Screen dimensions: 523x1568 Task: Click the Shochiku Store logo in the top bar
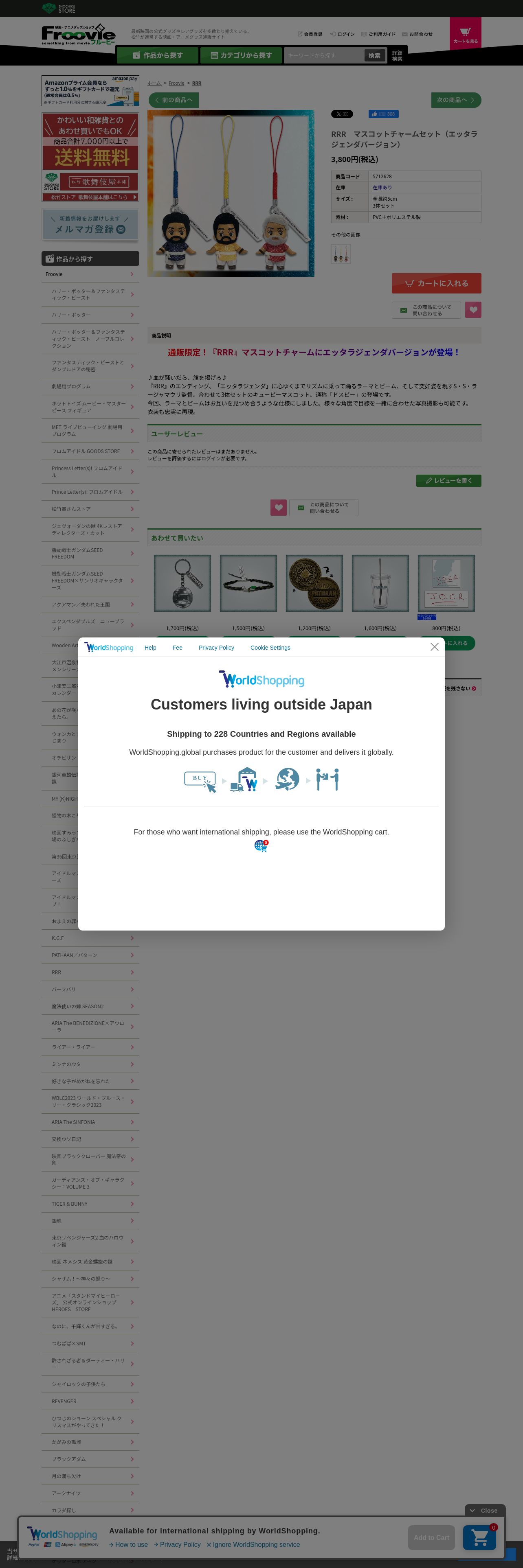coord(58,9)
